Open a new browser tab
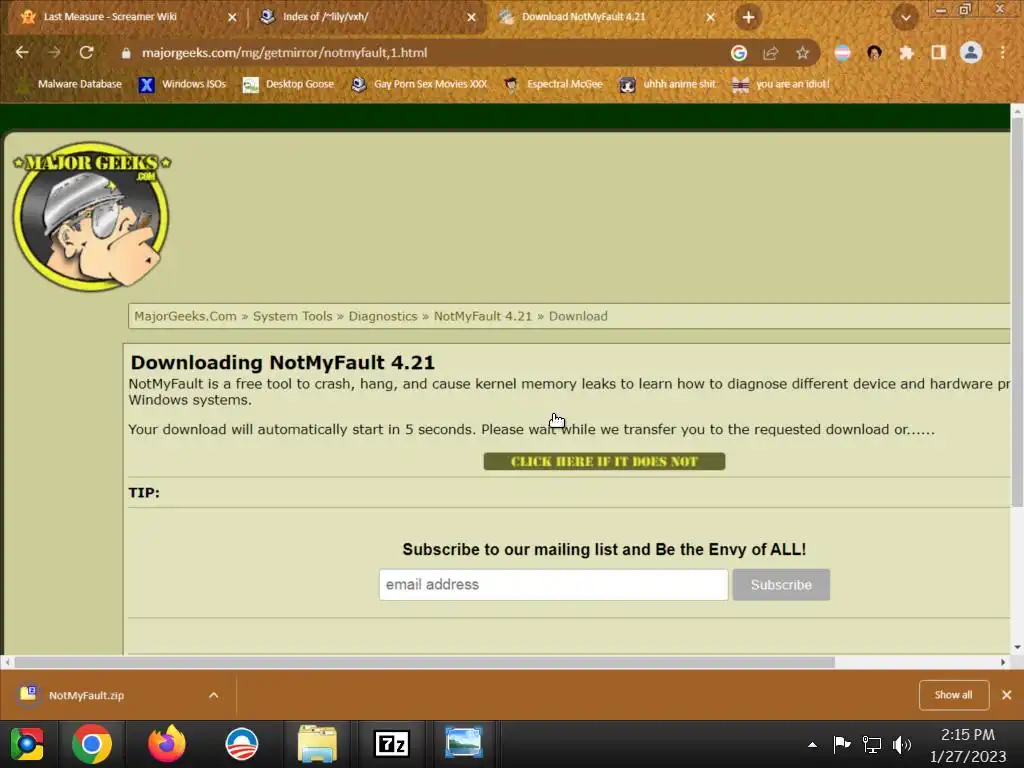The image size is (1024, 768). 748,17
